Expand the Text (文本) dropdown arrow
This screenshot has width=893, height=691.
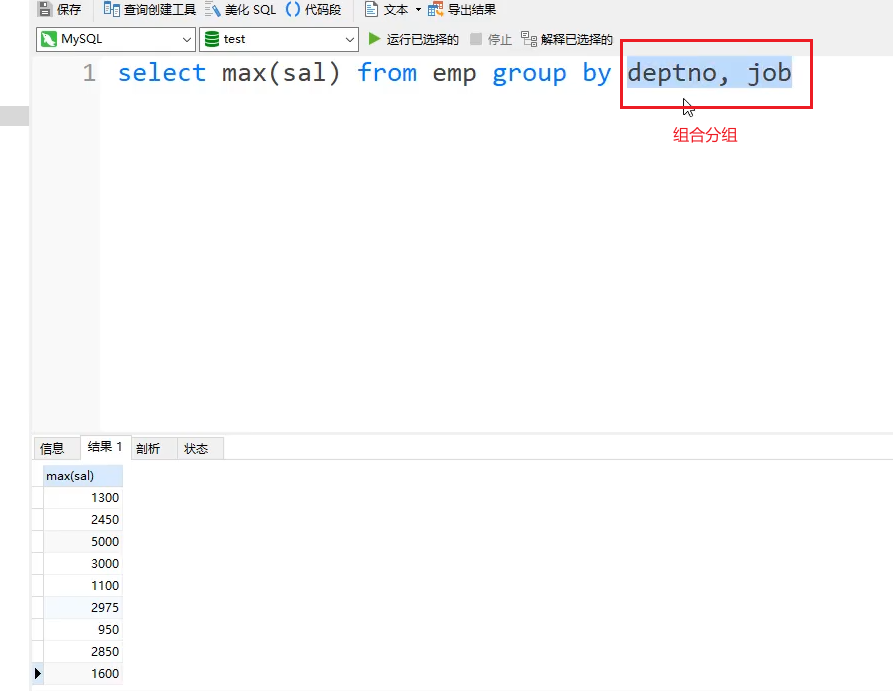[x=418, y=9]
